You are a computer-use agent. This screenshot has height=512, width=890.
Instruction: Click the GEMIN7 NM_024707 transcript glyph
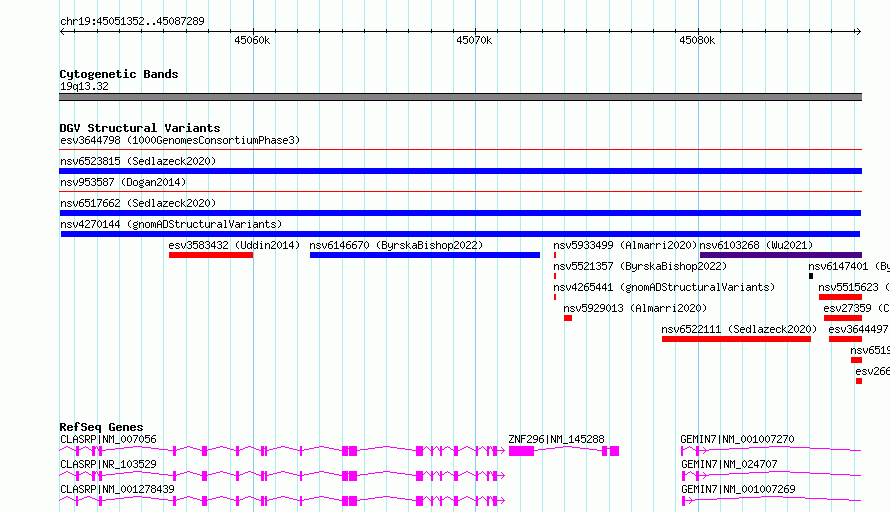(771, 476)
